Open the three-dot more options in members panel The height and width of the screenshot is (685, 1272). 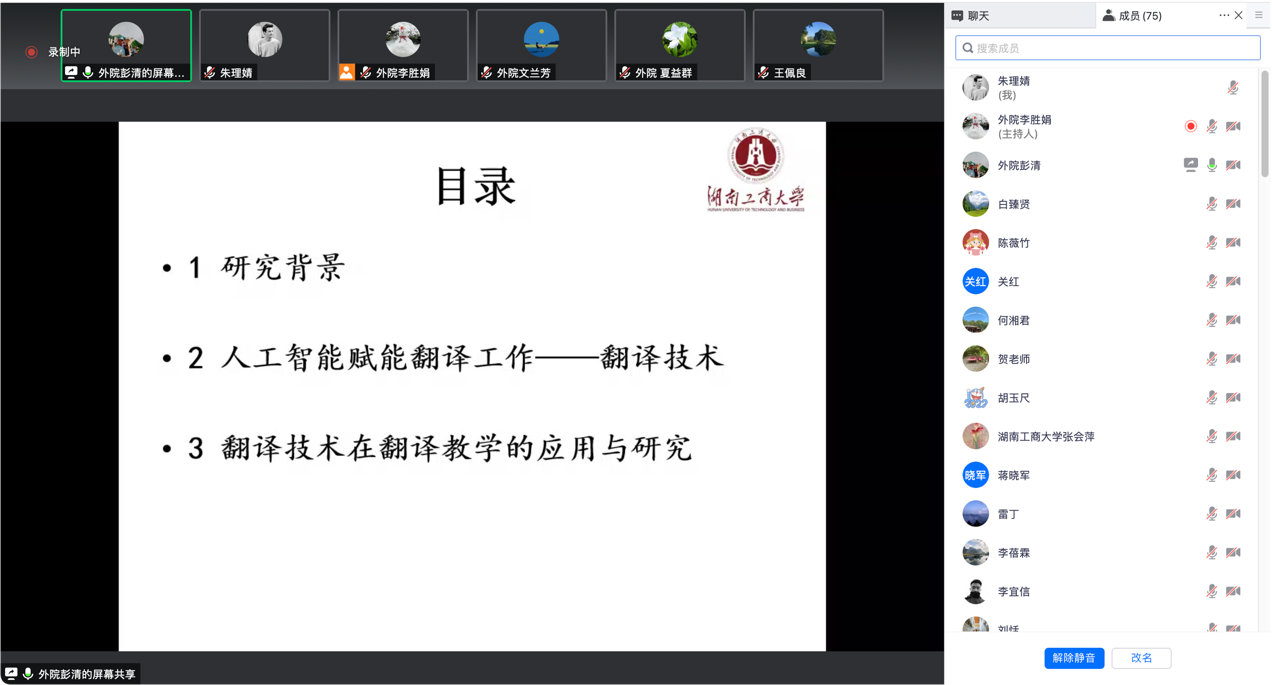point(1223,15)
